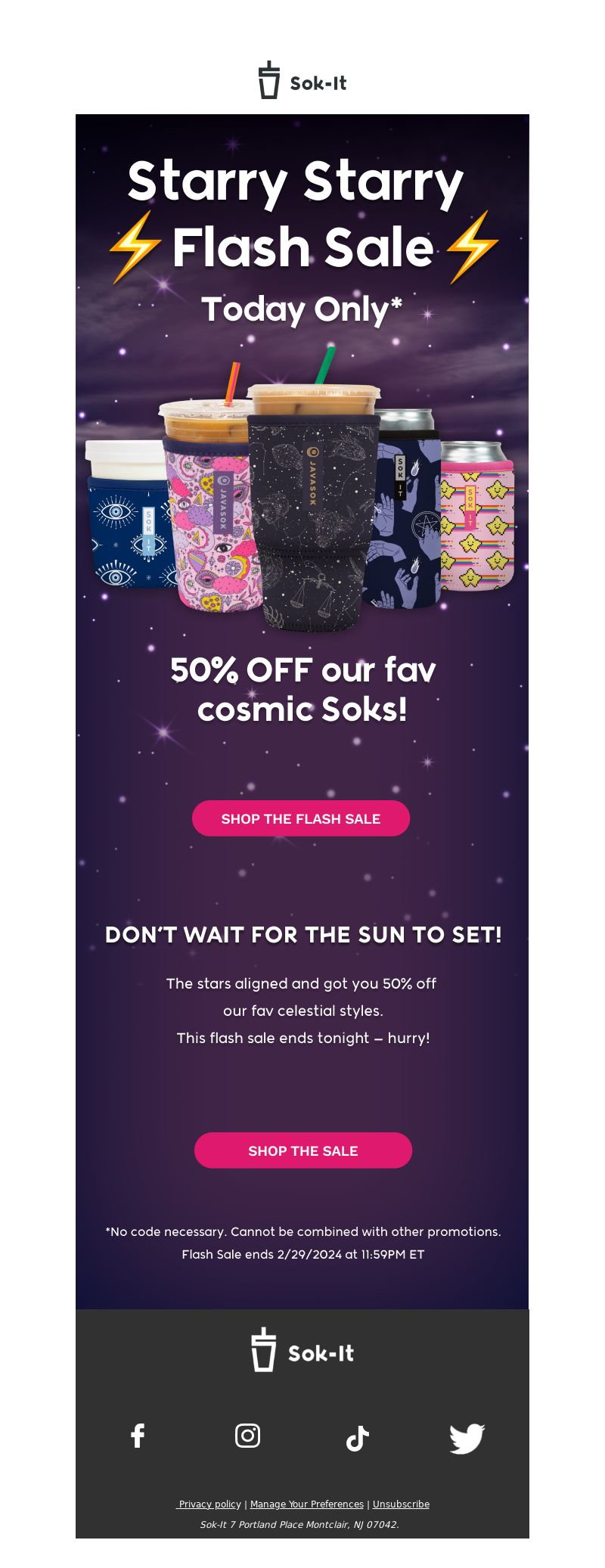
Task: Click the 50% OFF cosmic Soks text
Action: click(302, 689)
